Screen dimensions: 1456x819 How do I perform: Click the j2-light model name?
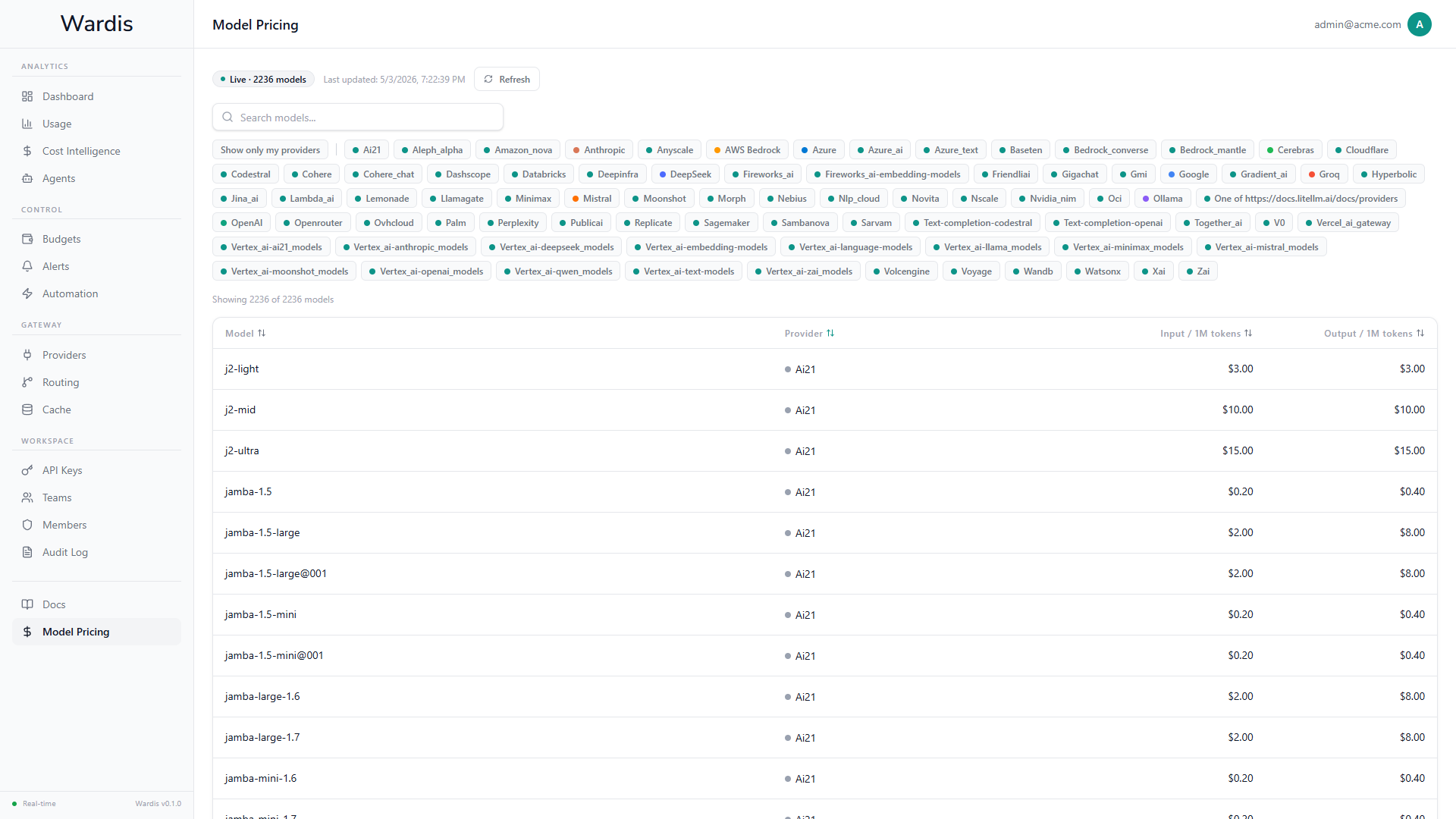[x=242, y=369]
